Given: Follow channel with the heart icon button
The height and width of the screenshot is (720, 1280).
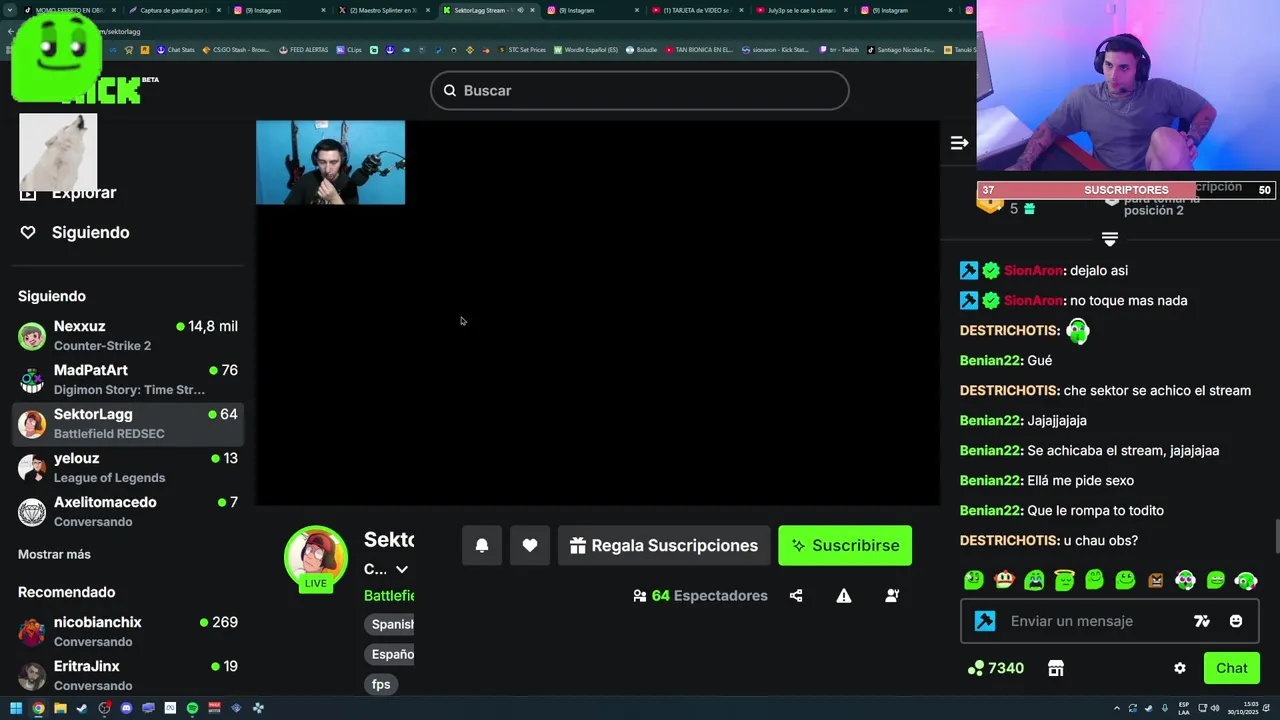Looking at the screenshot, I should click(530, 545).
